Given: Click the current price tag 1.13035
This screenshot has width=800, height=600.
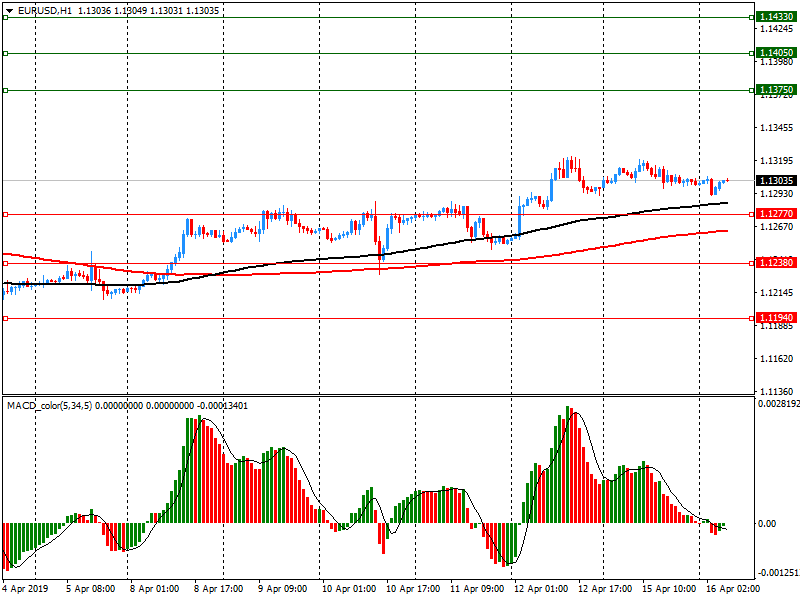Looking at the screenshot, I should point(776,181).
